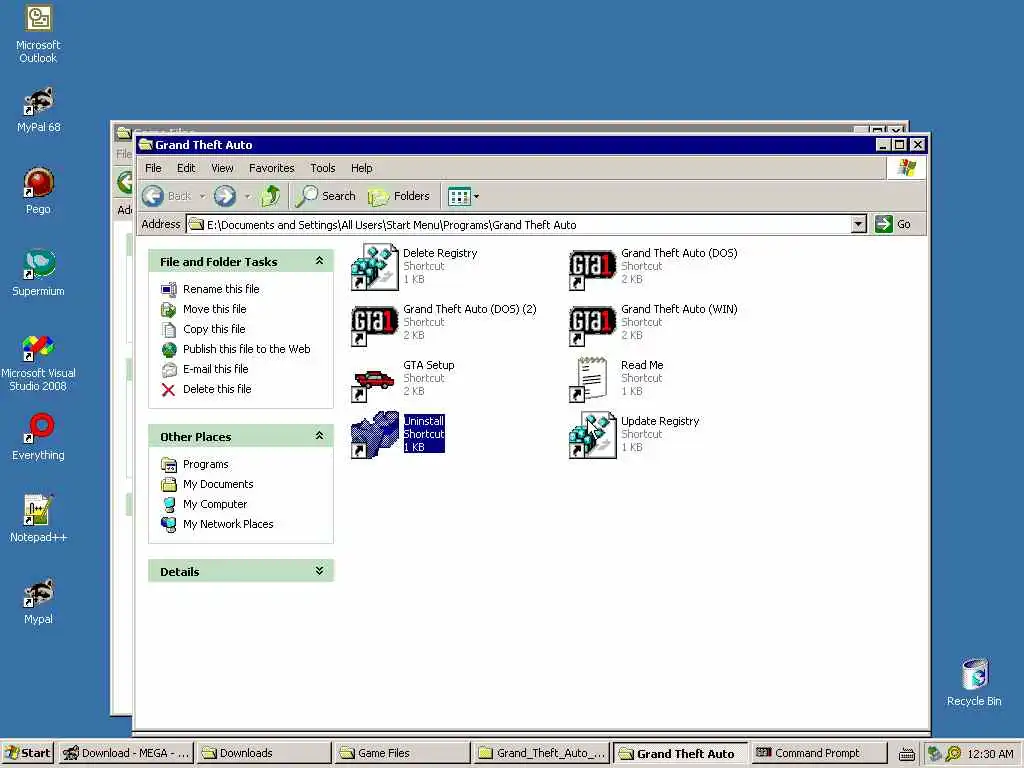Open the Back history dropdown arrow

coord(202,197)
